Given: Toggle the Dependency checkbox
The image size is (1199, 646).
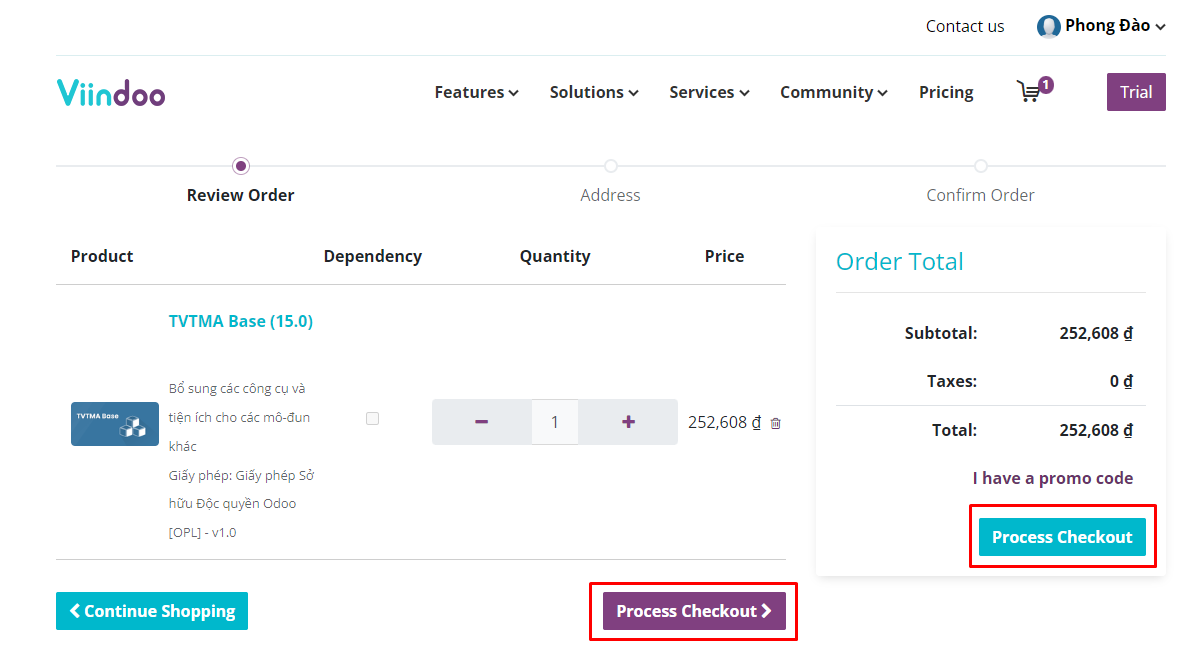Looking at the screenshot, I should point(372,419).
